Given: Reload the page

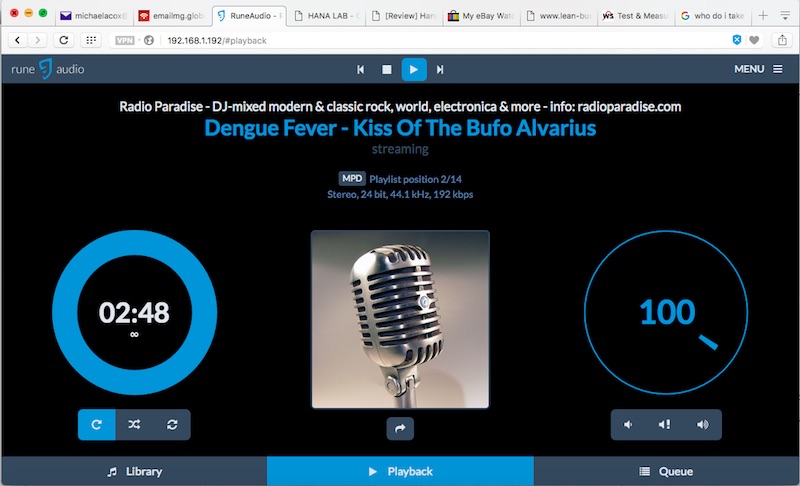Looking at the screenshot, I should [64, 40].
